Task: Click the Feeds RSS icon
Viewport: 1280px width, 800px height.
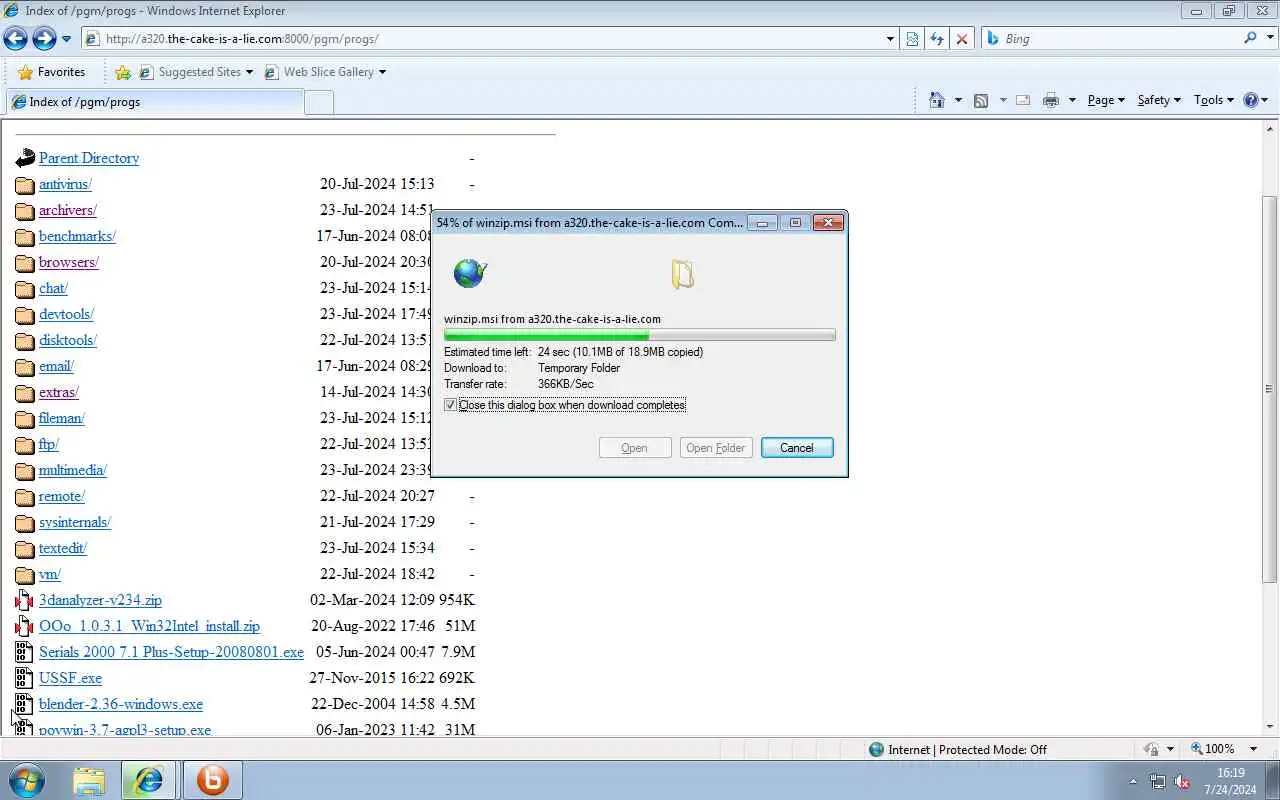Action: pyautogui.click(x=981, y=100)
